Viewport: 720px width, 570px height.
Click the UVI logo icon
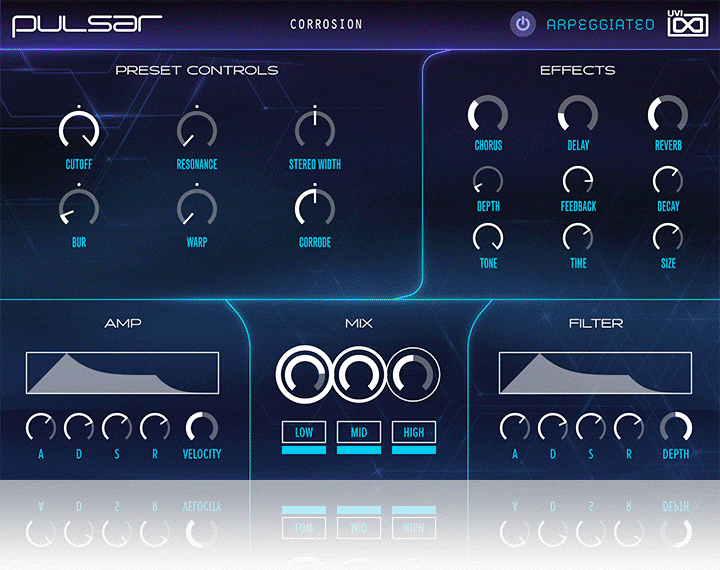pos(688,23)
